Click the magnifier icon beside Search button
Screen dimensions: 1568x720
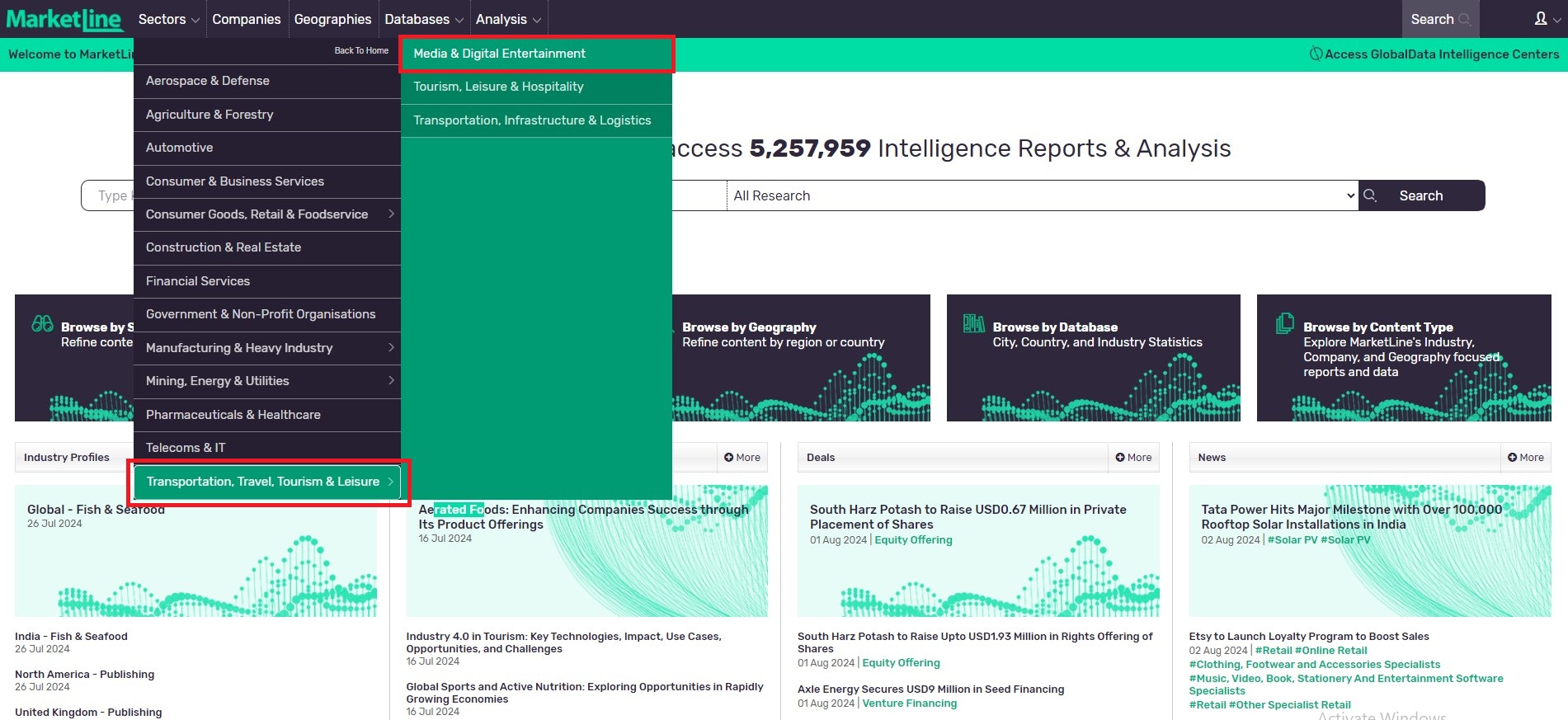(x=1370, y=195)
